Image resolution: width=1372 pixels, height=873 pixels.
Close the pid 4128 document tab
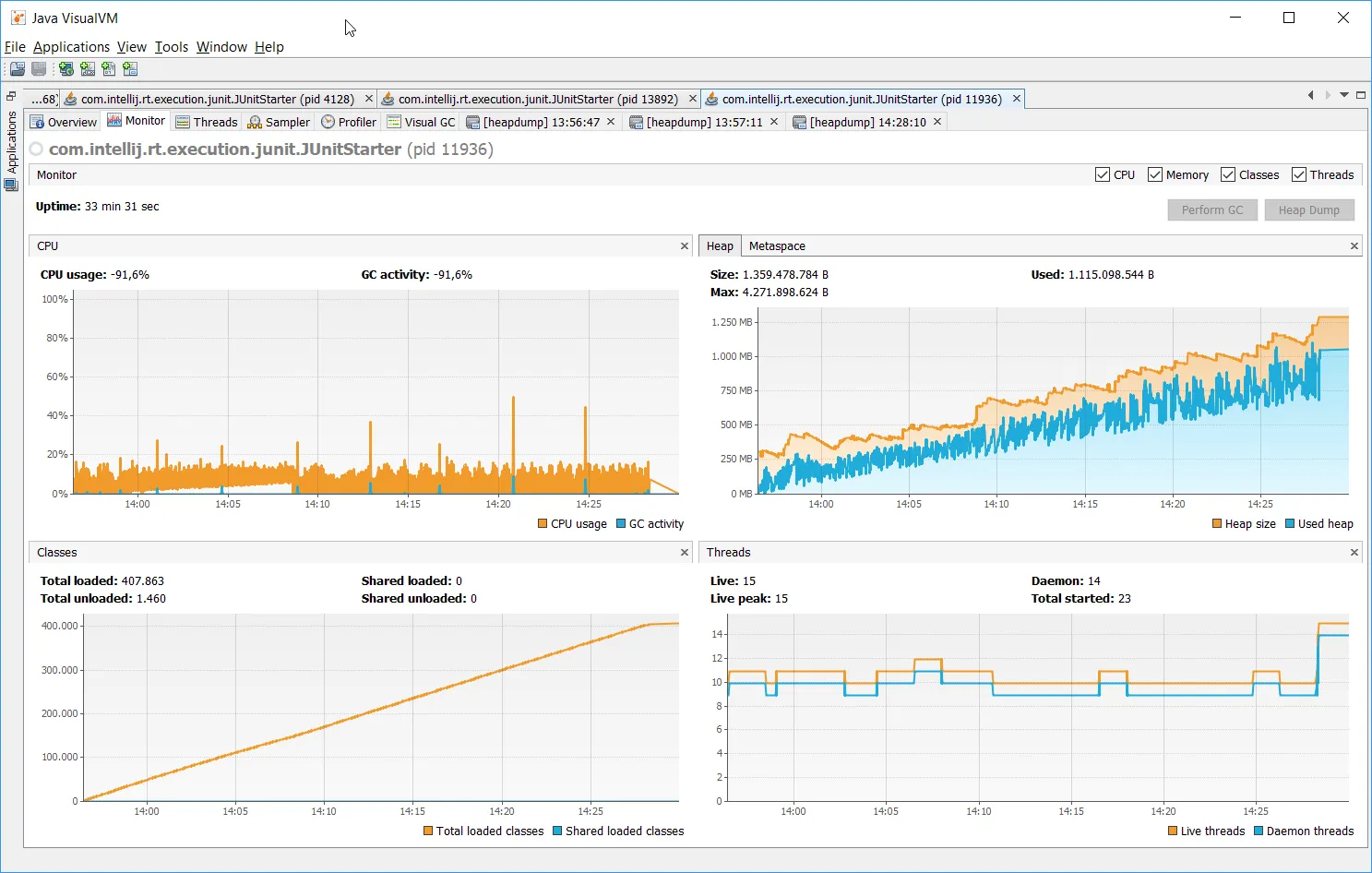click(369, 99)
